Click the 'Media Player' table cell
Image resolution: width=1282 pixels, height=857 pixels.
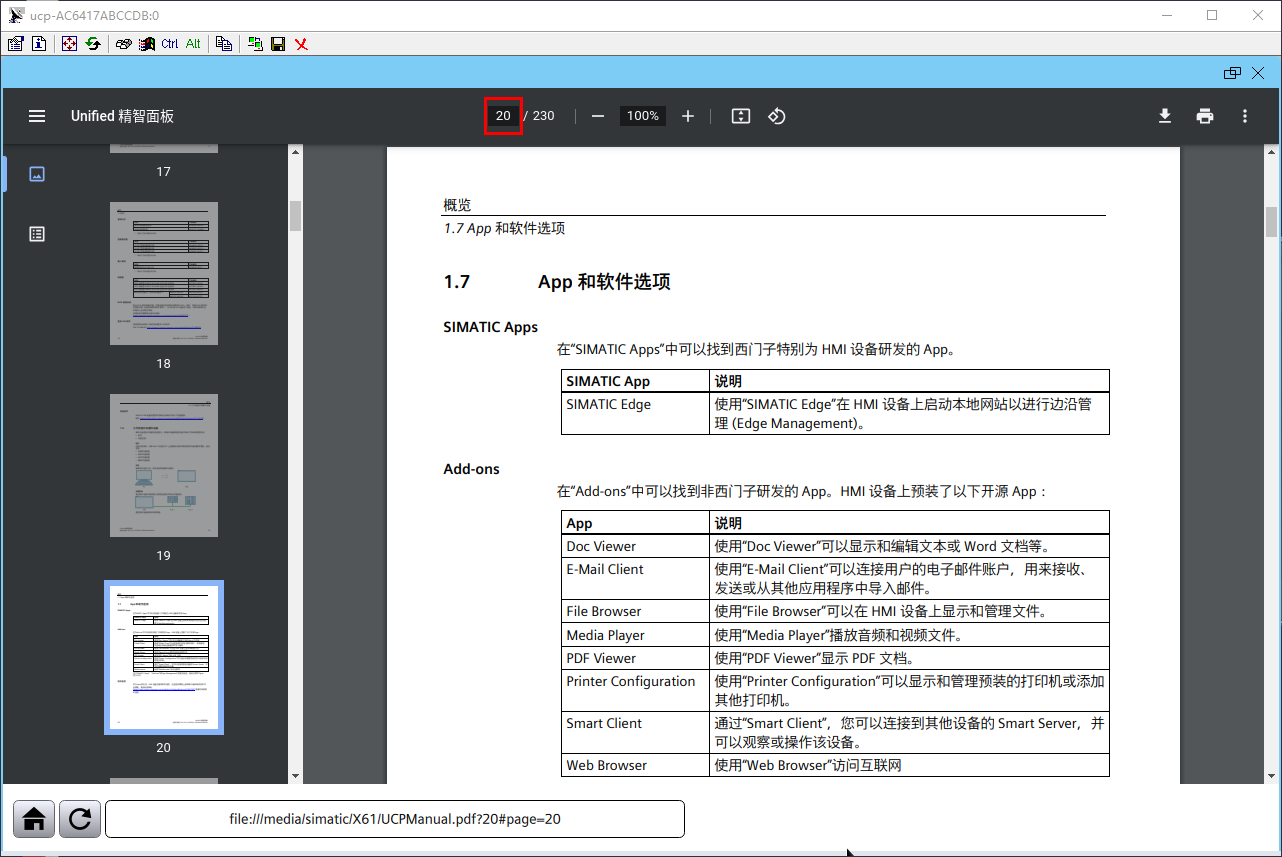coord(636,635)
